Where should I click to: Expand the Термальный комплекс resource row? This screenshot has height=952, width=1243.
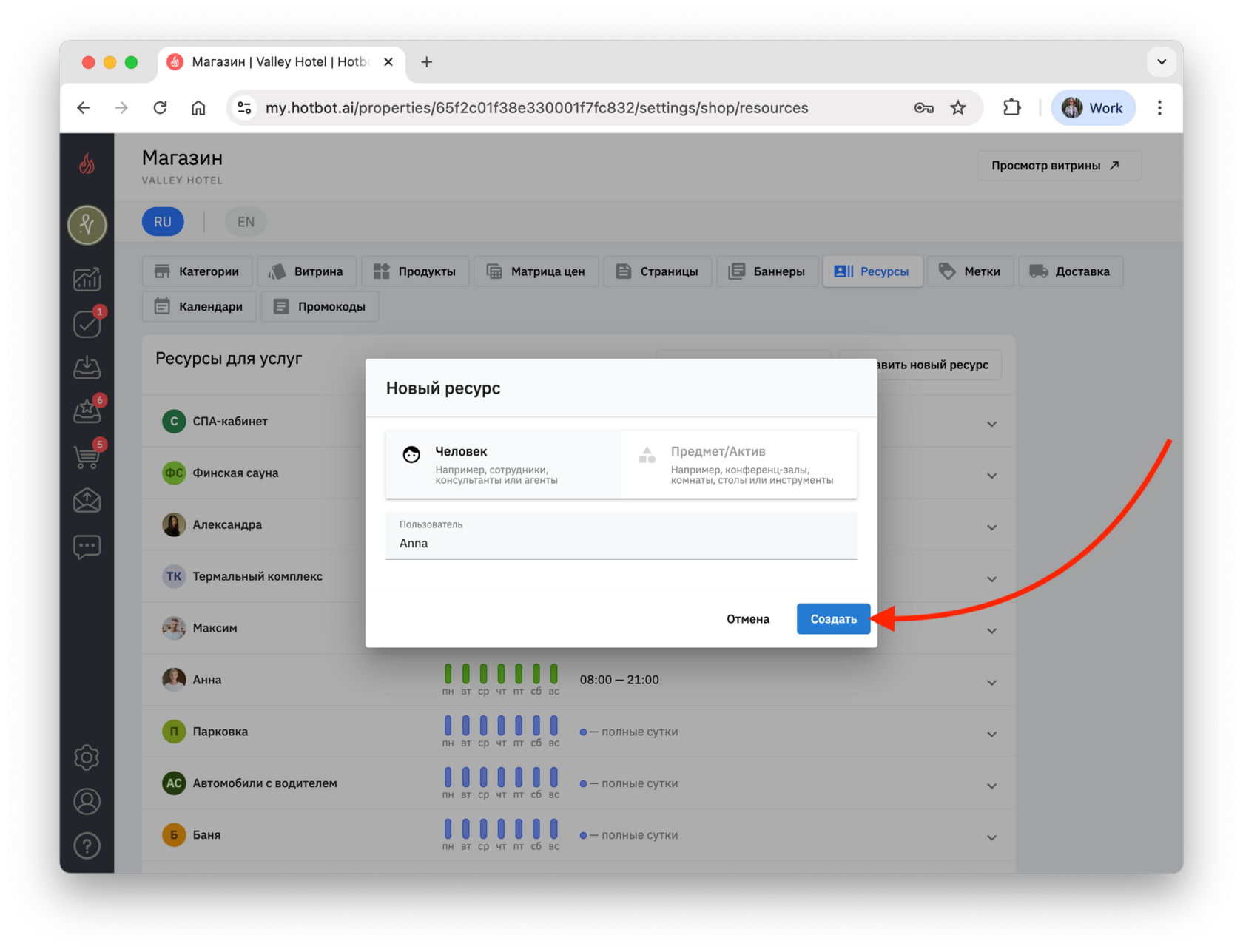click(991, 579)
